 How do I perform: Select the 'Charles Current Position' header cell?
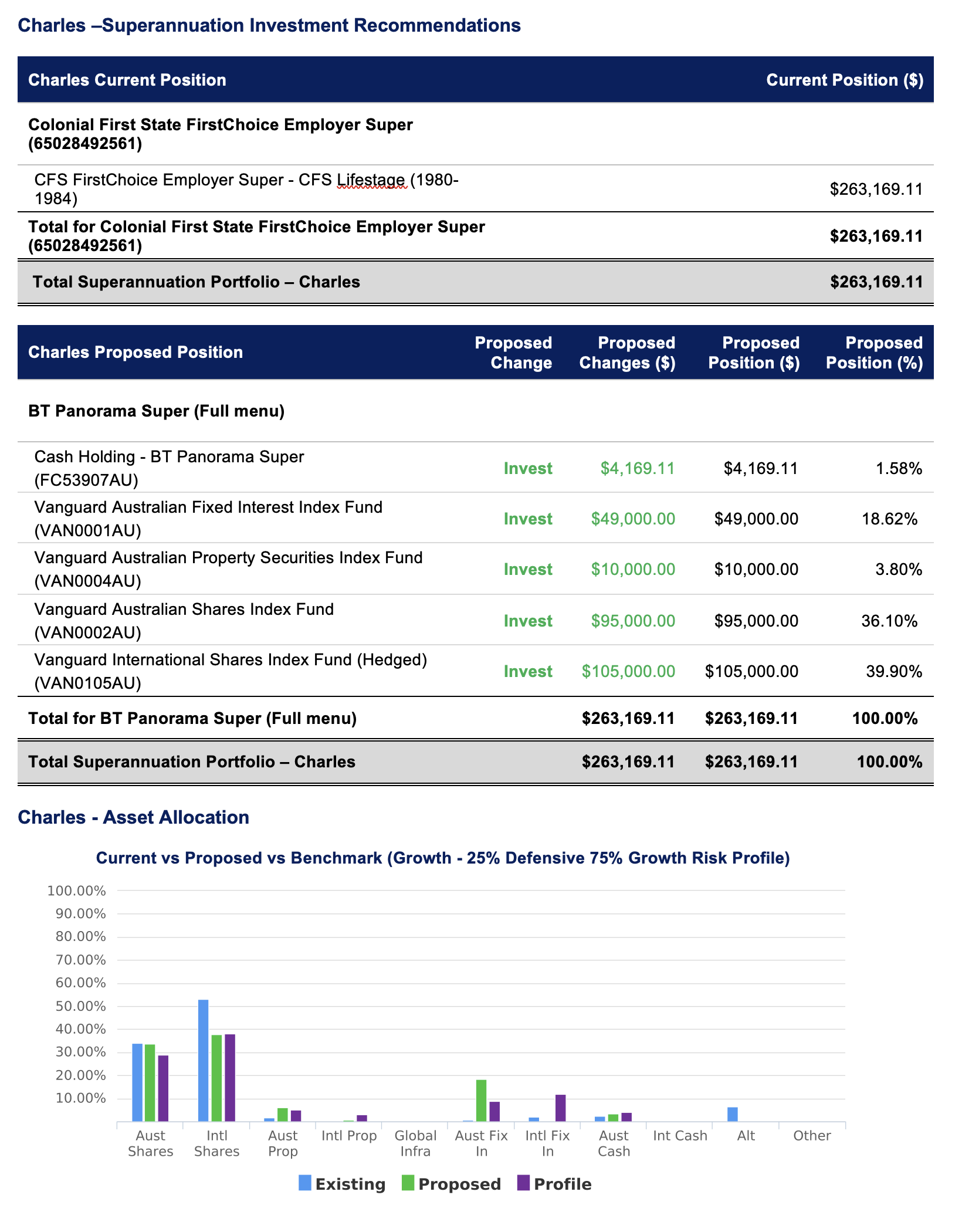(x=127, y=80)
